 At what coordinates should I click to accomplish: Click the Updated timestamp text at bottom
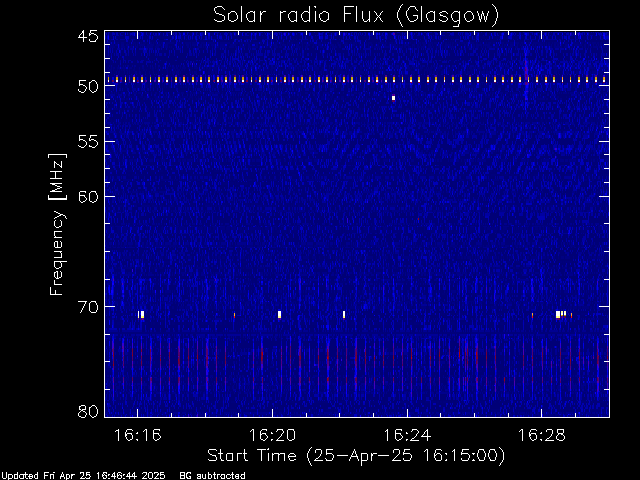point(83,476)
